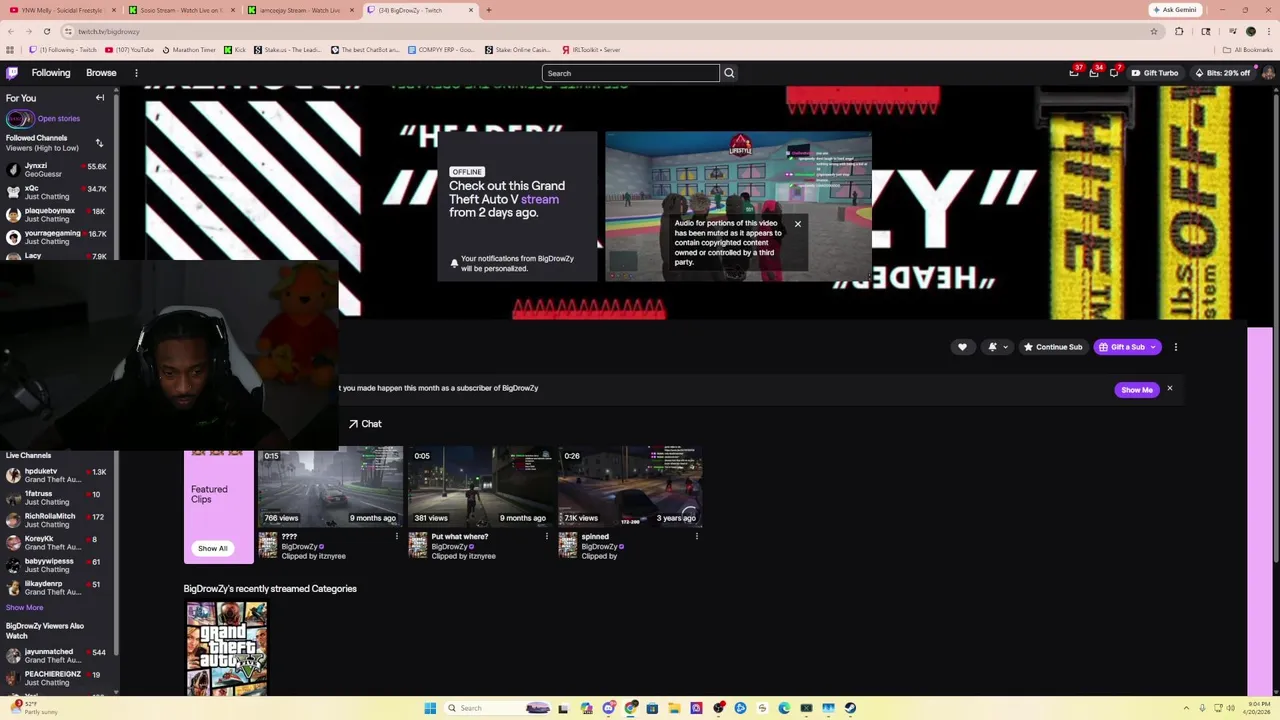This screenshot has height=720, width=1280.
Task: Click the heart follow icon for BigDrowZy
Action: click(962, 347)
